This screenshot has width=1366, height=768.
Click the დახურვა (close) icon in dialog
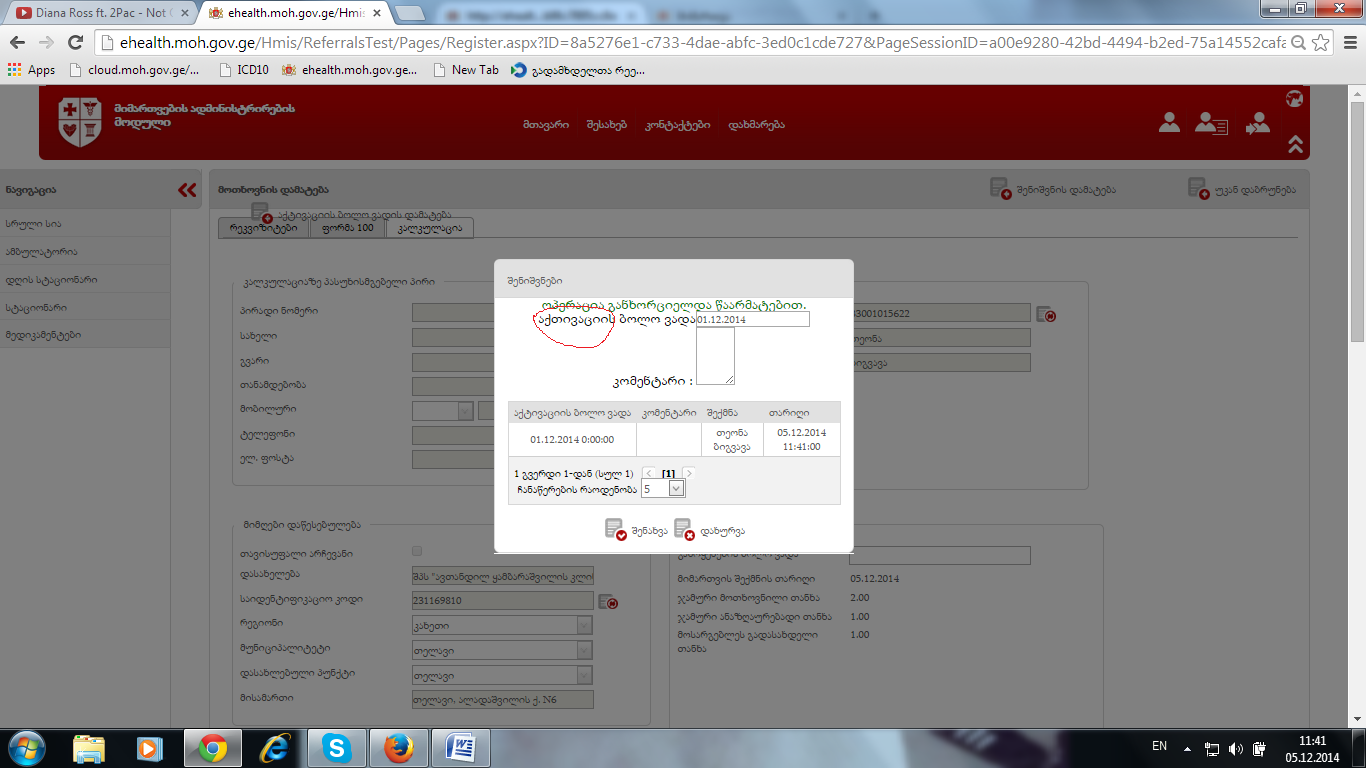pos(684,530)
